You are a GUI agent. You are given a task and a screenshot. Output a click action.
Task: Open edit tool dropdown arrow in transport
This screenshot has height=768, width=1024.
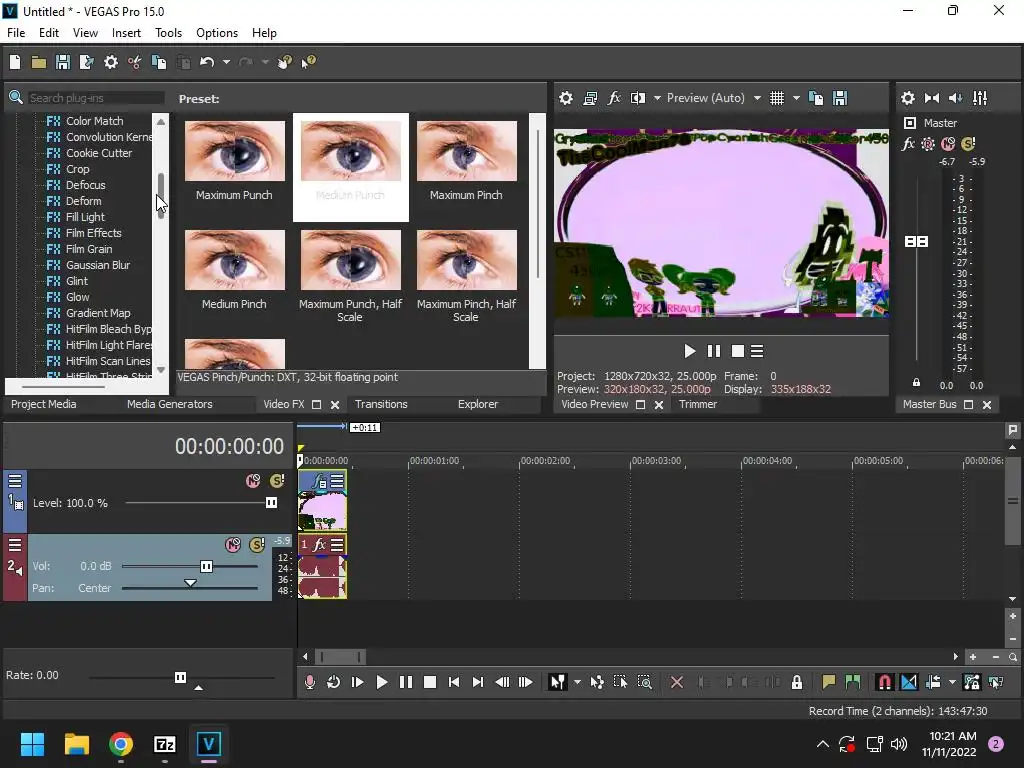pyautogui.click(x=577, y=682)
